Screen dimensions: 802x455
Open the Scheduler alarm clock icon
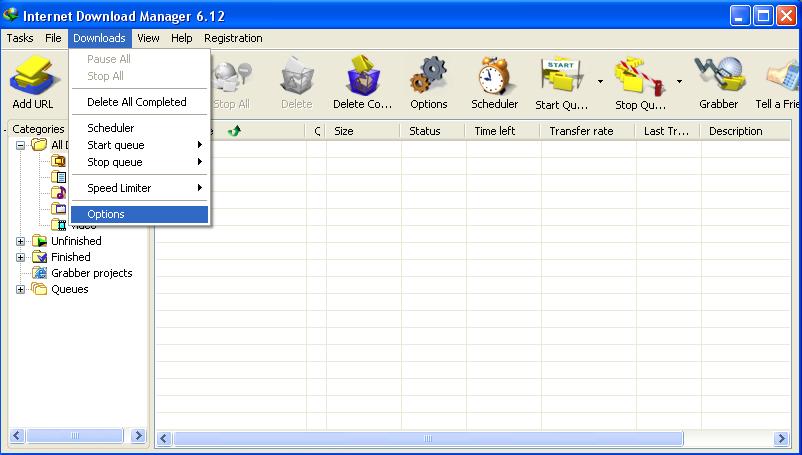(x=494, y=76)
